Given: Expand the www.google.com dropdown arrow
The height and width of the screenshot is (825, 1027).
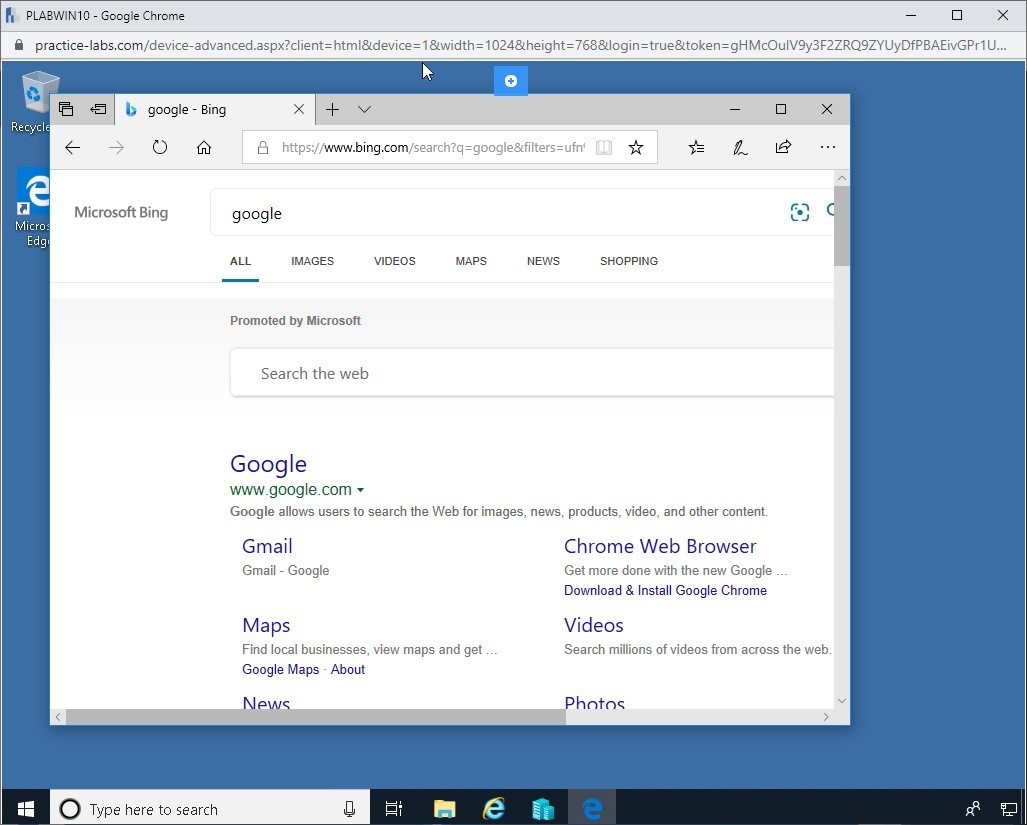Looking at the screenshot, I should tap(360, 490).
